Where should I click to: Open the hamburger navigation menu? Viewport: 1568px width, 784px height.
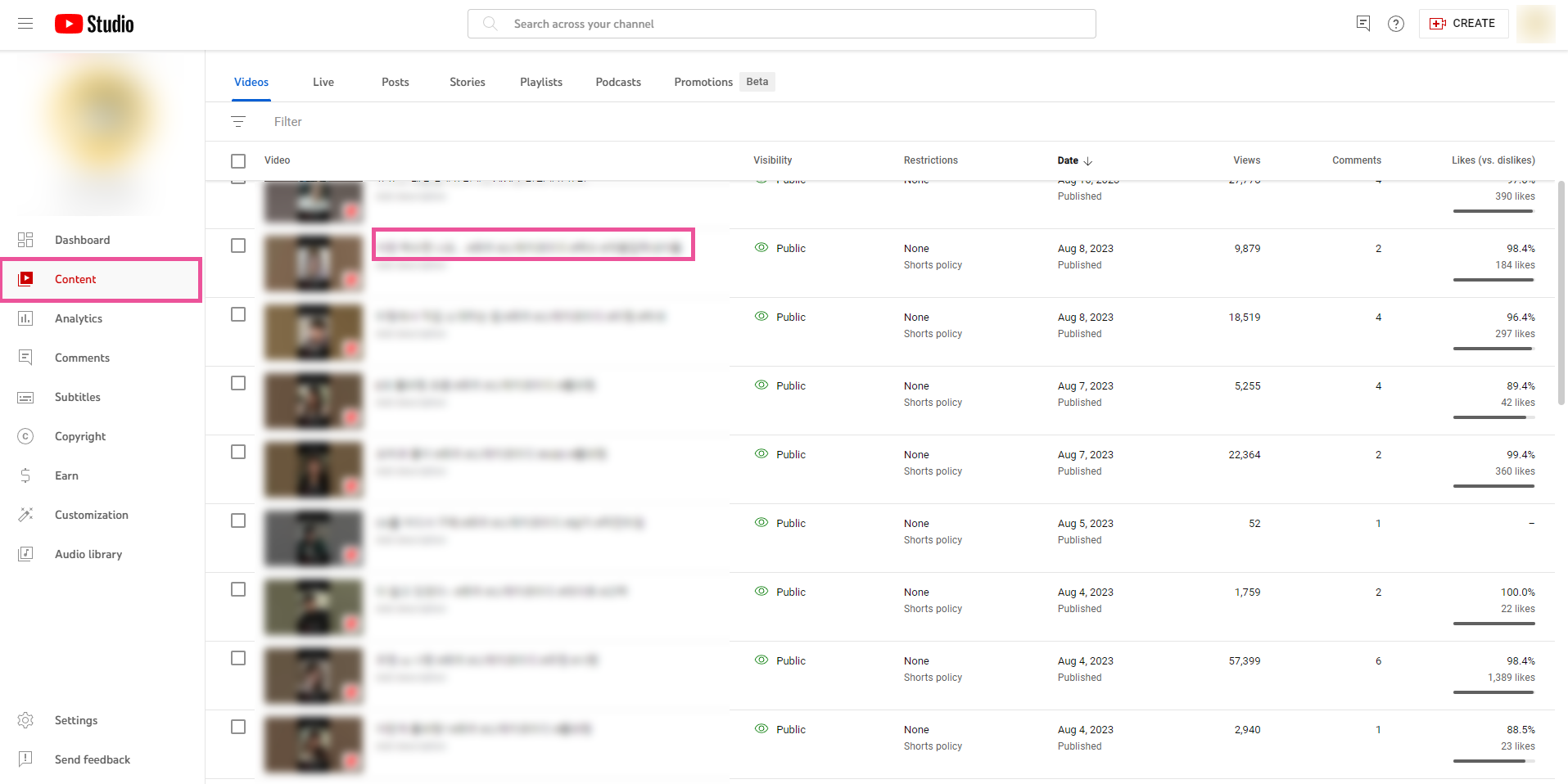tap(25, 24)
